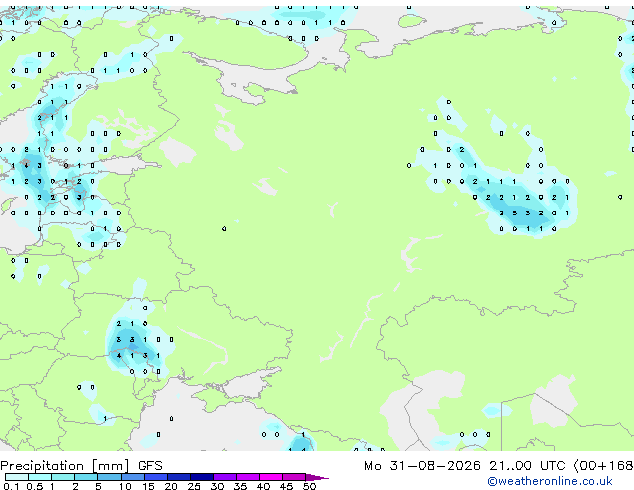Click the '40' legend scale label
634x490 pixels.
click(263, 486)
